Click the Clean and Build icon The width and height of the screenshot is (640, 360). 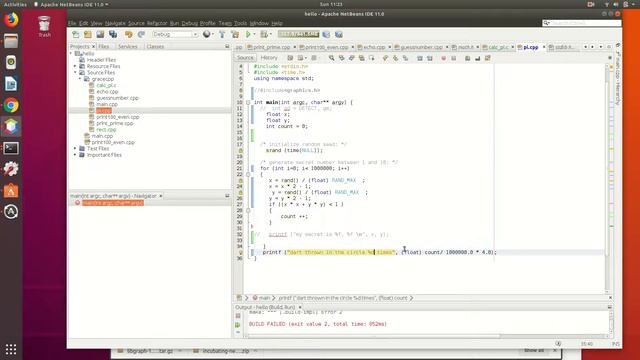(235, 35)
